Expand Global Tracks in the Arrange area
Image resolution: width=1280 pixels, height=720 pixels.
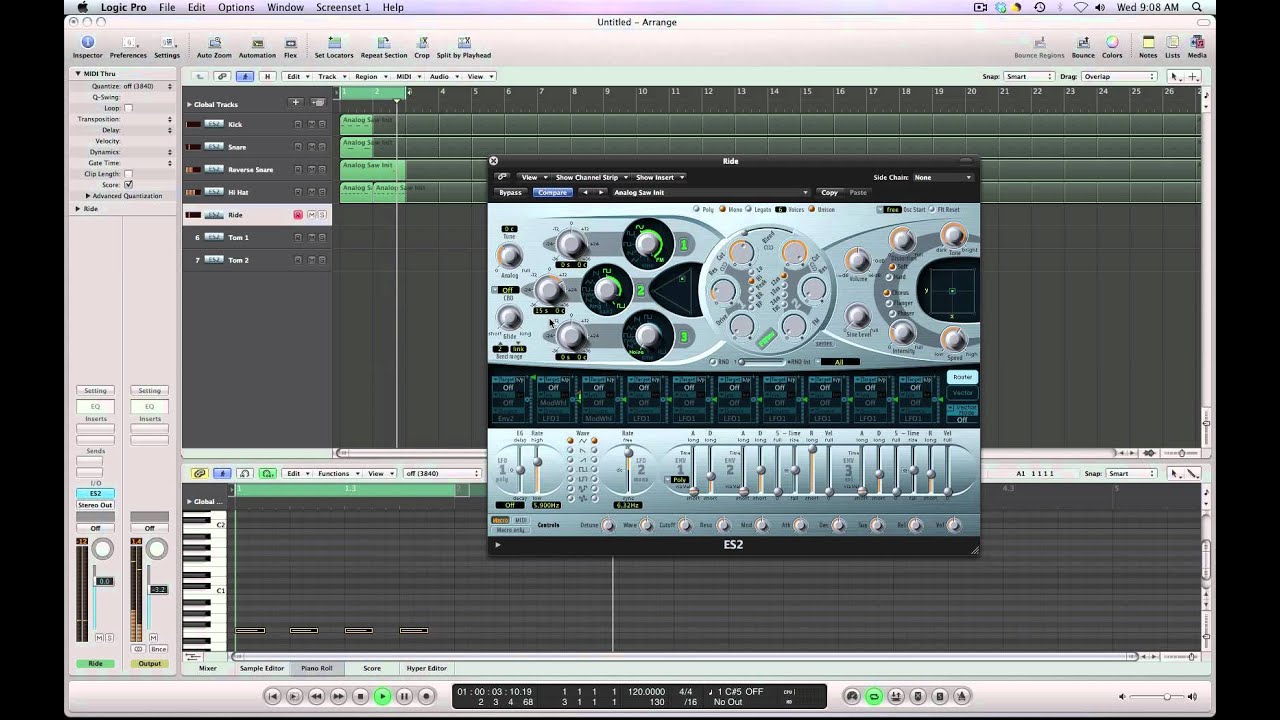click(189, 104)
